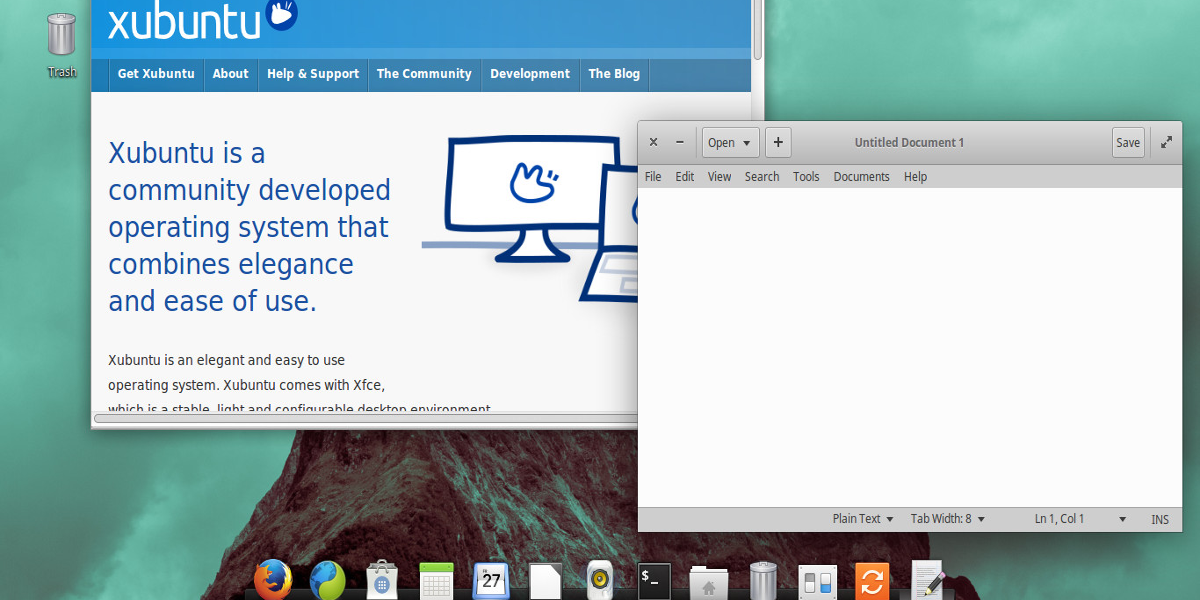Open the File menu in text editor

click(653, 177)
